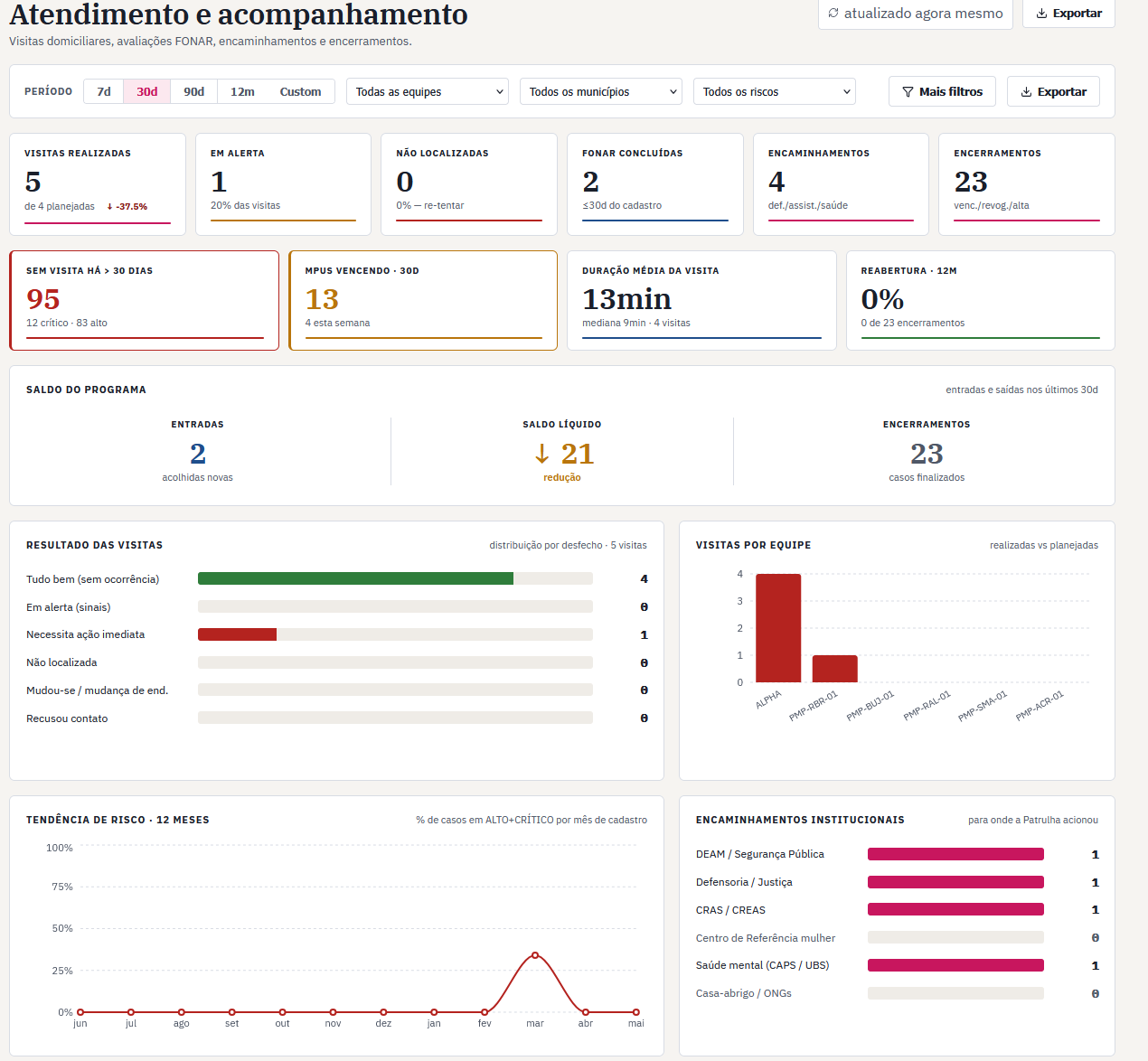The width and height of the screenshot is (1148, 1061).
Task: Click the 'atualizado agora mesmo' button
Action: click(916, 14)
